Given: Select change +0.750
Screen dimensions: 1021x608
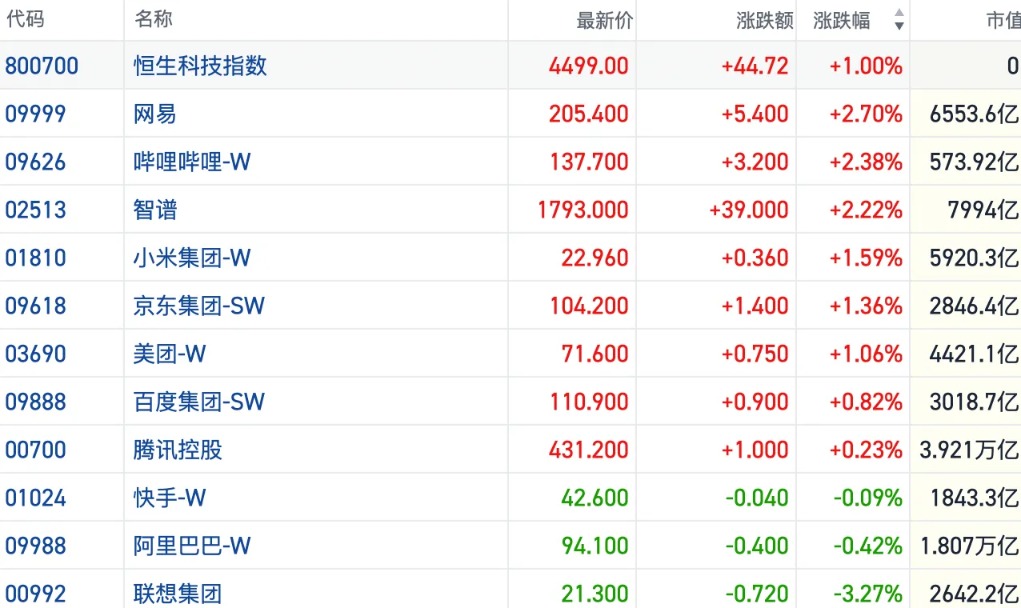Looking at the screenshot, I should [x=755, y=354].
